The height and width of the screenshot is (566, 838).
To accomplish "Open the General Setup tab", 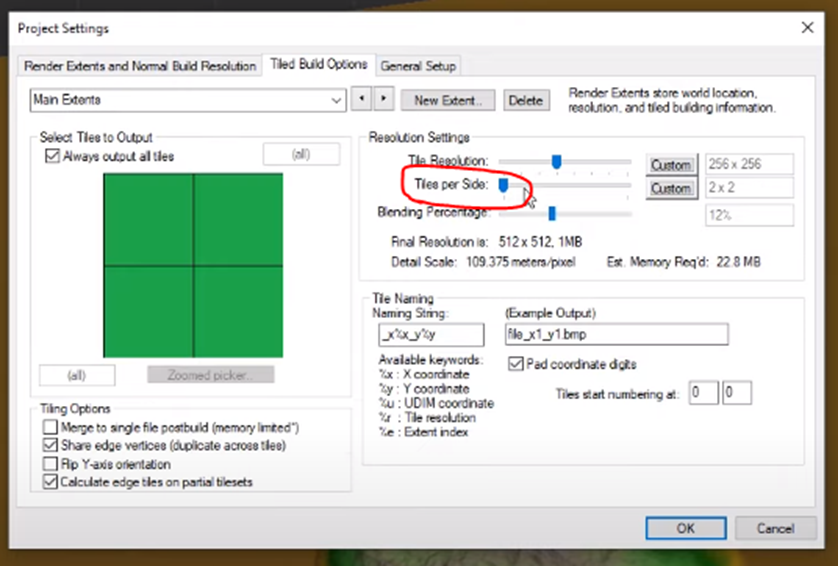I will [418, 66].
